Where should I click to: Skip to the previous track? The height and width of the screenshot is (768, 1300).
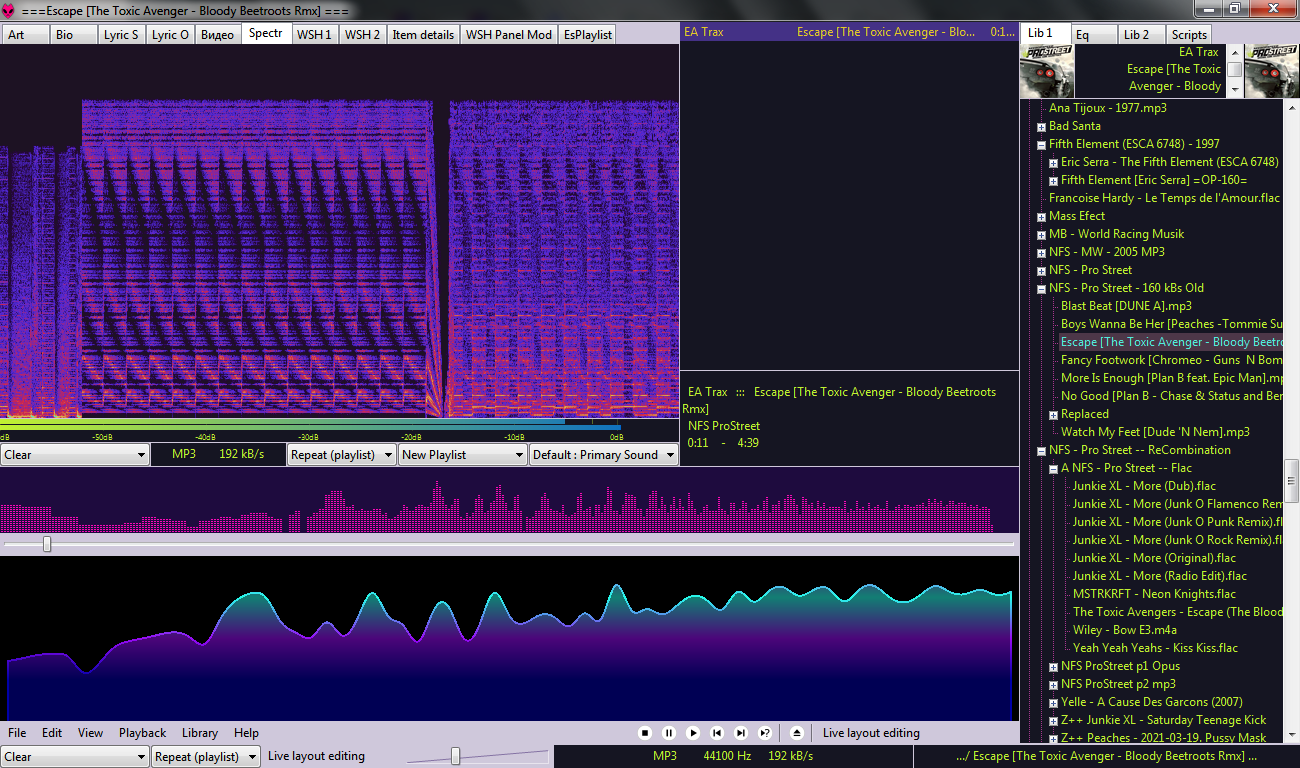point(717,733)
